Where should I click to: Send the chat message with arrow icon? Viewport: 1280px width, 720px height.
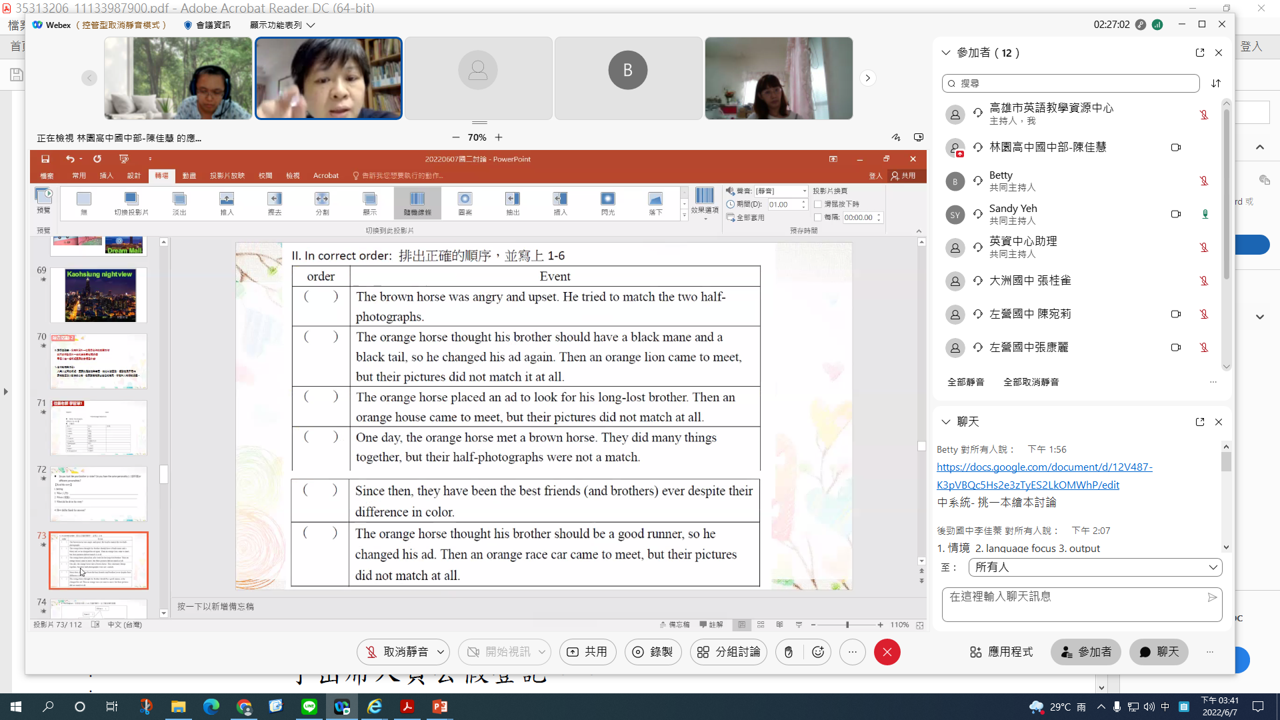point(1212,598)
